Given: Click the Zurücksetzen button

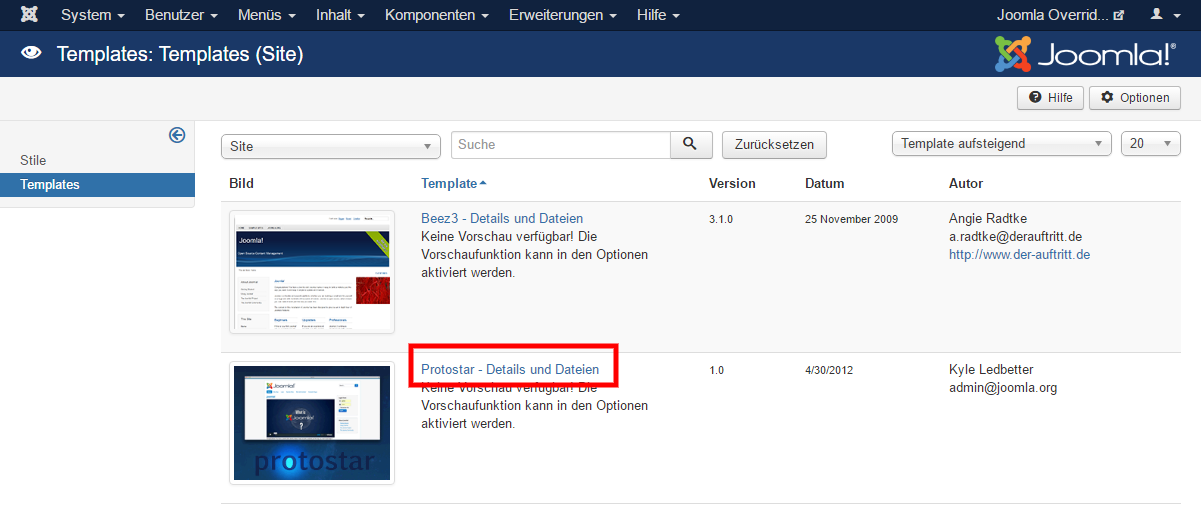Looking at the screenshot, I should tap(775, 144).
